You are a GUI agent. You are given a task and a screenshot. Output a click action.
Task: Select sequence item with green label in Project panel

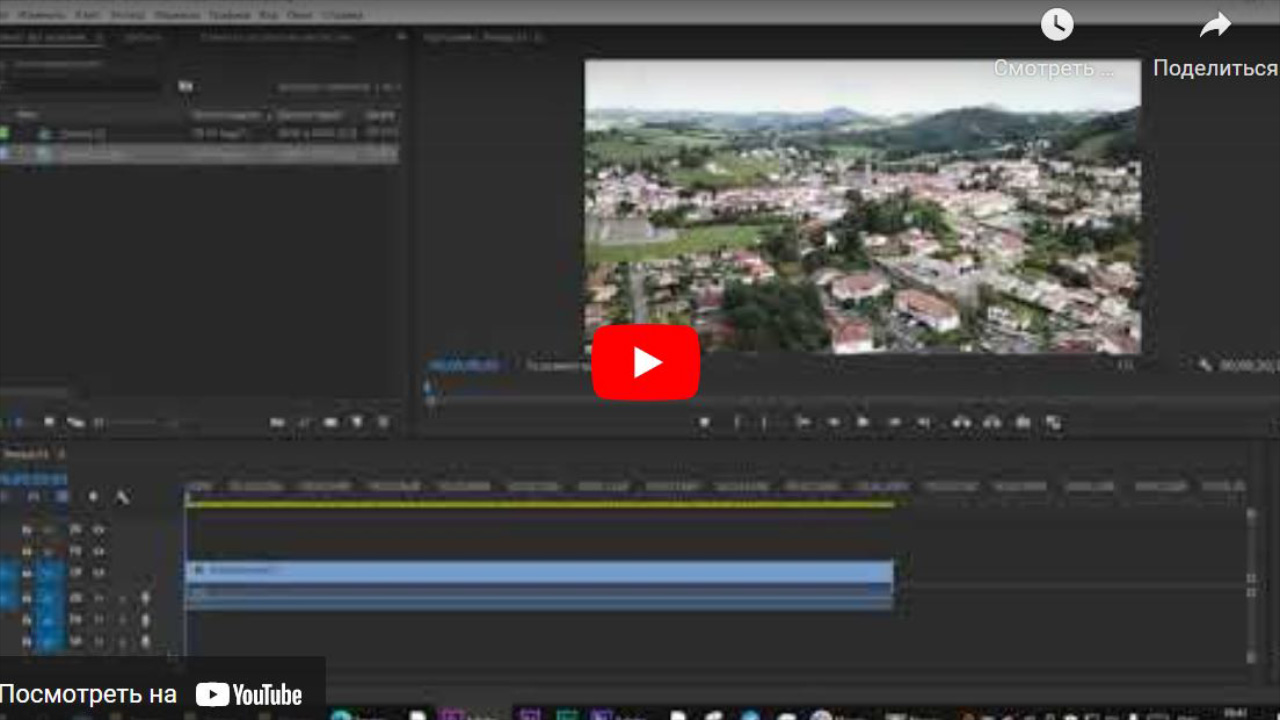tap(200, 133)
